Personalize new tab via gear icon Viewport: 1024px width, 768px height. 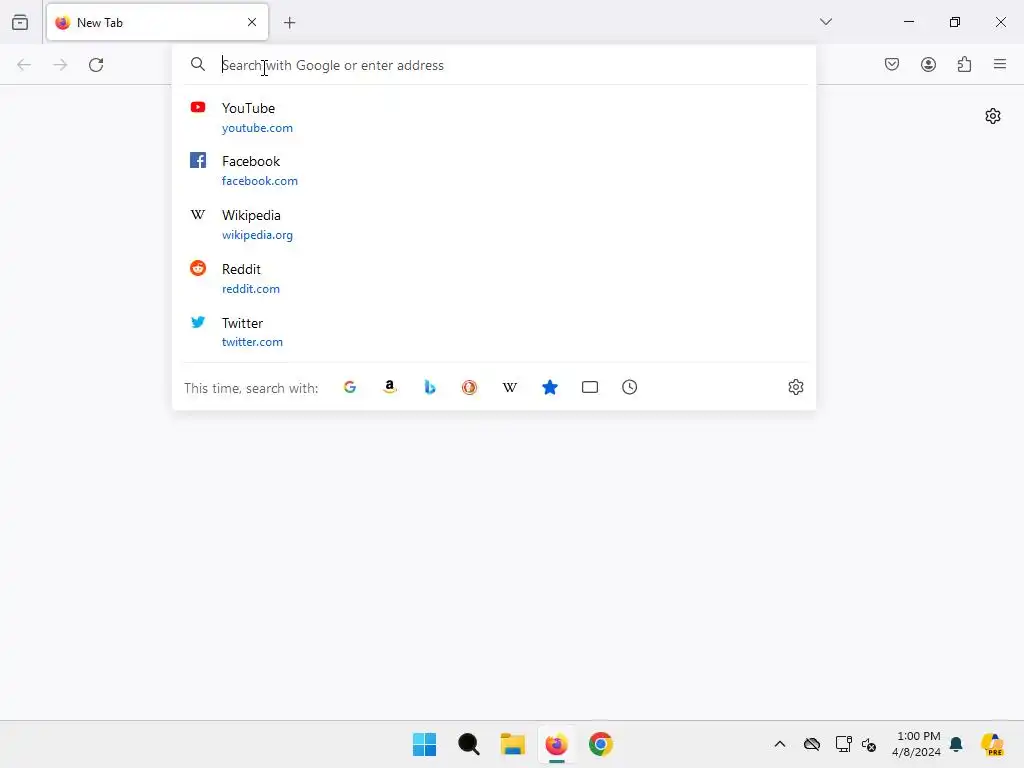(993, 116)
